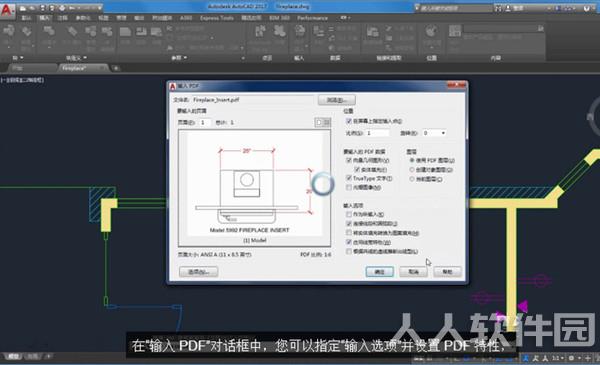Viewport: 600px width, 365px height.
Task: Open the 注释 ribbon tab
Action: [x=62, y=18]
